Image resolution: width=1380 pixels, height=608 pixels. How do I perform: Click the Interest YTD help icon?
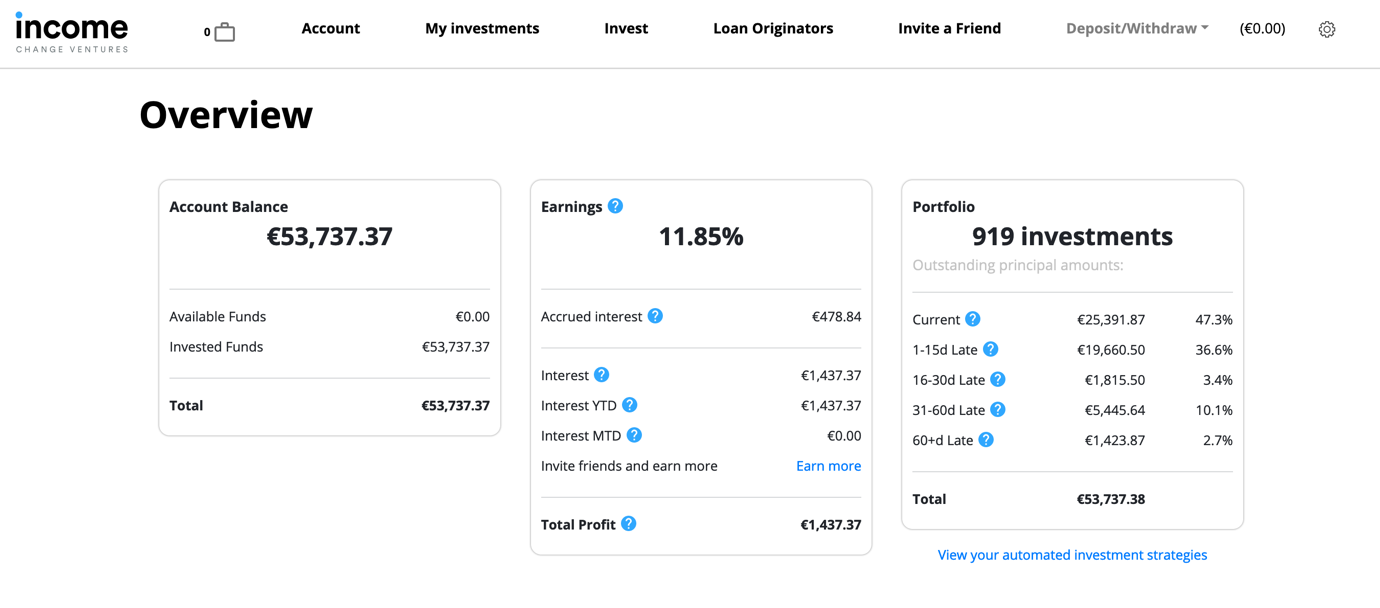coord(629,405)
